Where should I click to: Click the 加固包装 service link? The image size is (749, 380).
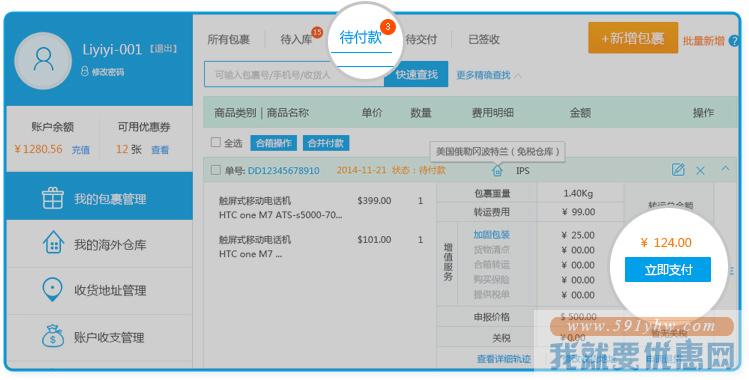492,234
